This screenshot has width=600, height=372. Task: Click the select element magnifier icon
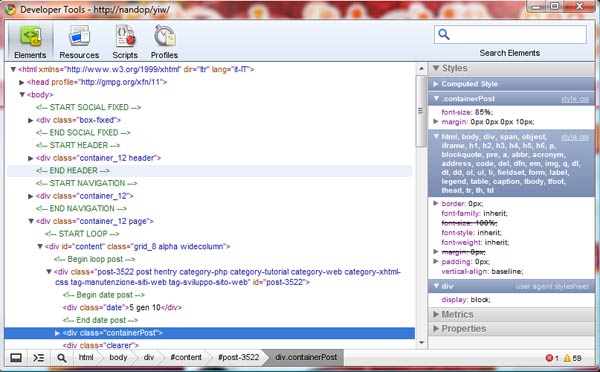(x=62, y=358)
